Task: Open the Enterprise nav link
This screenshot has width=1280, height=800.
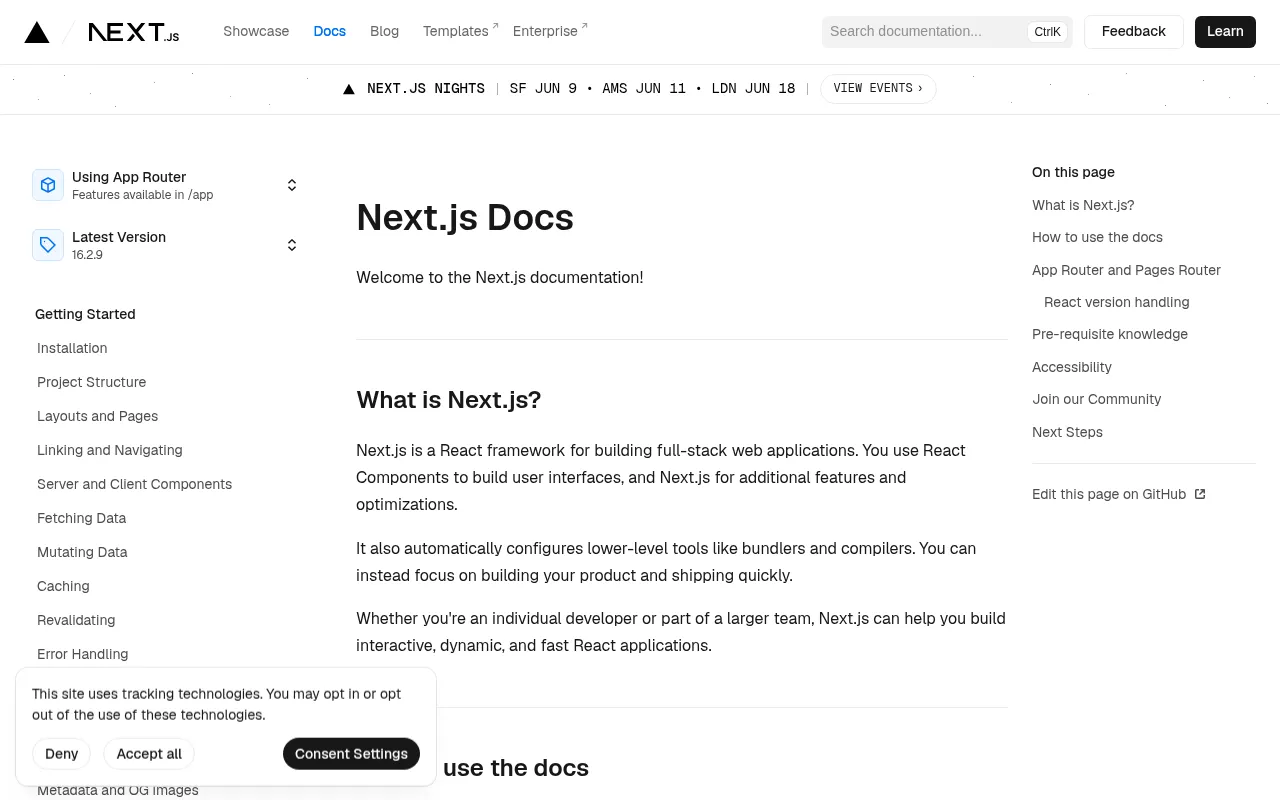Action: (550, 31)
